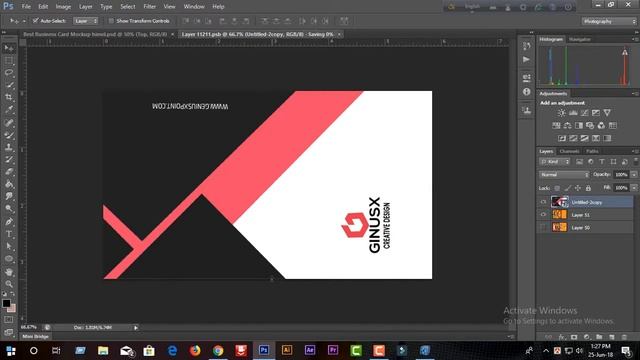Select the Untitled-2copy layer thumbnail
The height and width of the screenshot is (360, 640).
pos(559,202)
